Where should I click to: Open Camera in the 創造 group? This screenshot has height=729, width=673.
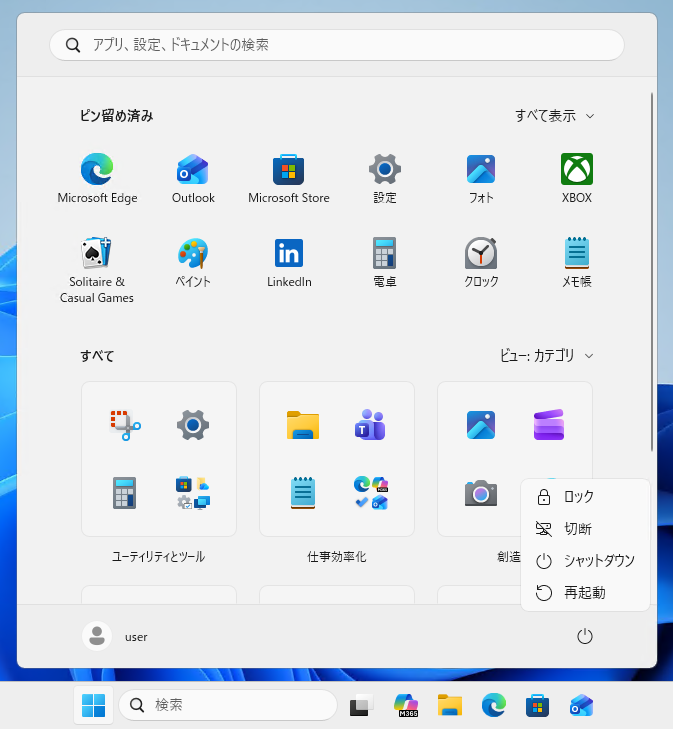point(481,493)
